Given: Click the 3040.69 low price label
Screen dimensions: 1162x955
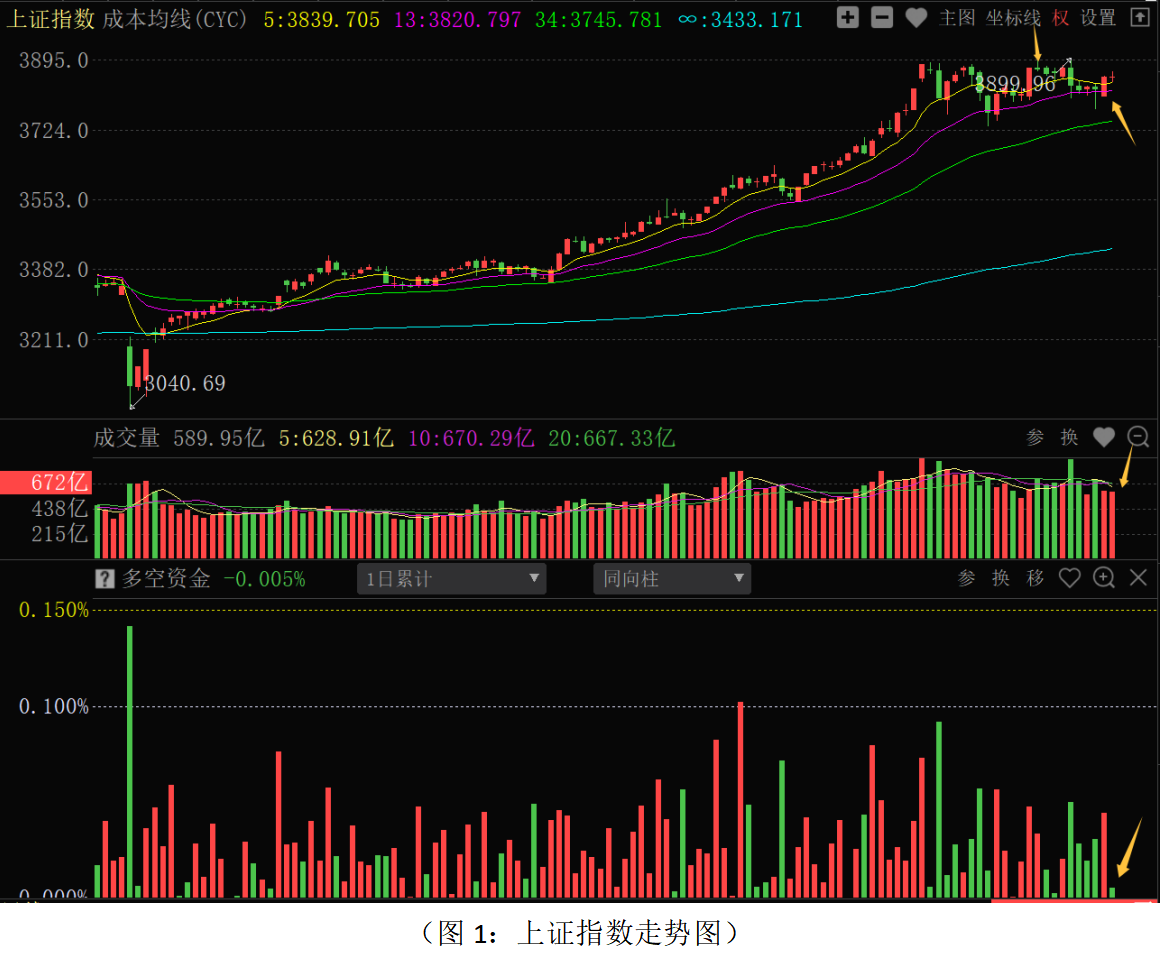Looking at the screenshot, I should tap(185, 383).
